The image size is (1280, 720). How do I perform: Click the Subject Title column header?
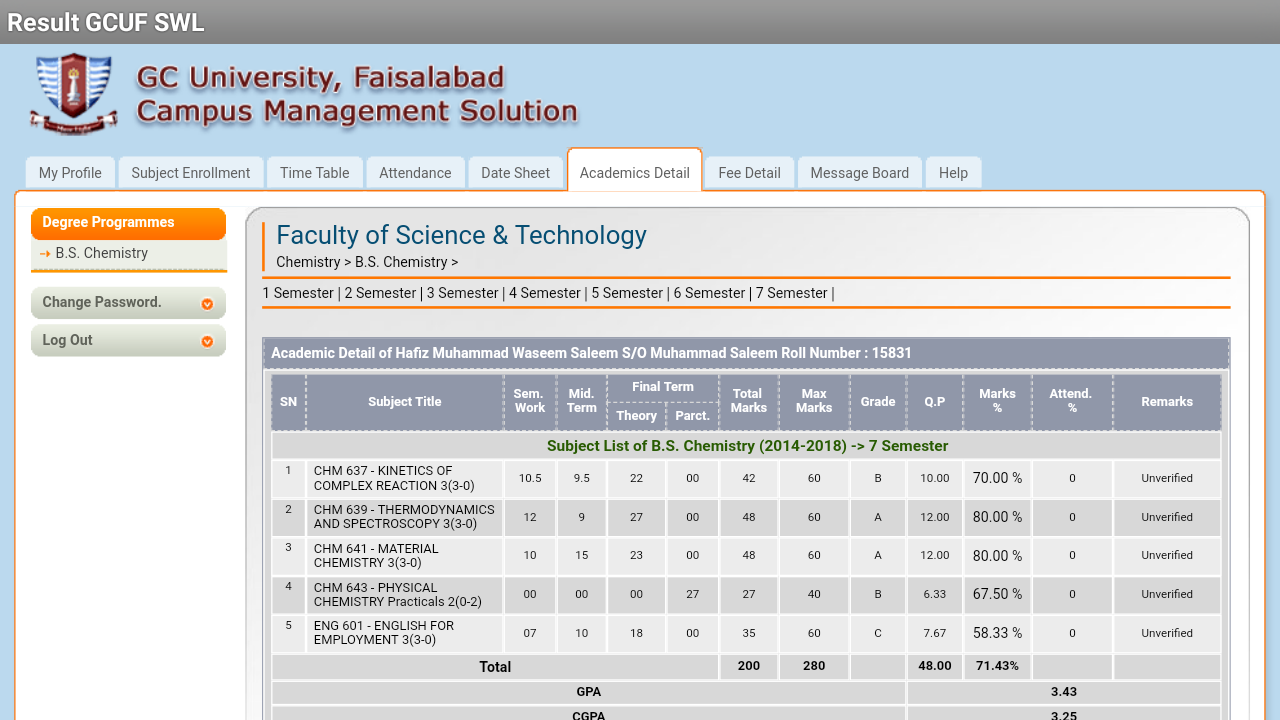coord(404,402)
